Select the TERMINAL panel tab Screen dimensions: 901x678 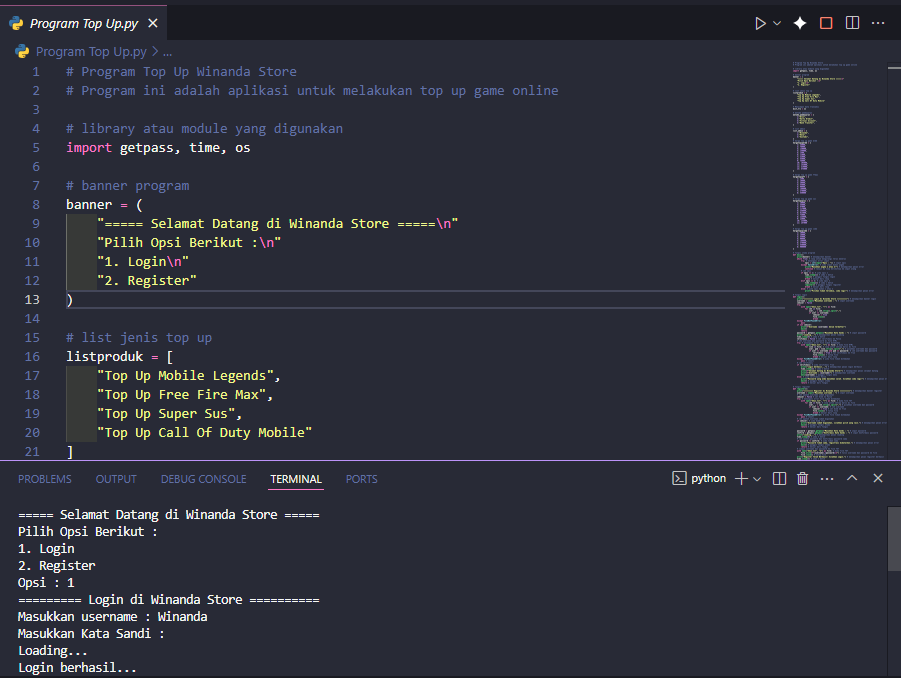pos(296,479)
